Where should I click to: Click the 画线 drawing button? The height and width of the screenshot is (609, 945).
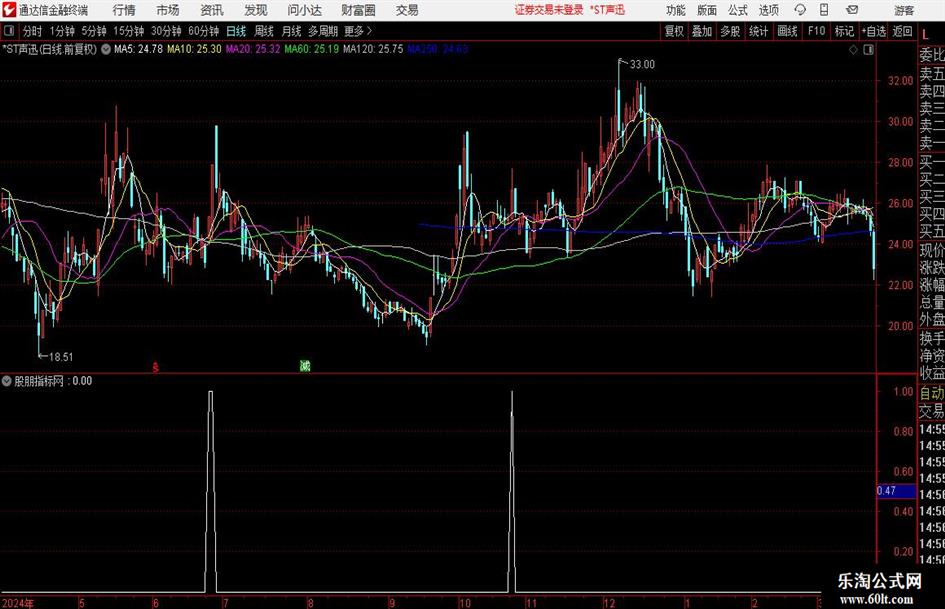pos(787,31)
